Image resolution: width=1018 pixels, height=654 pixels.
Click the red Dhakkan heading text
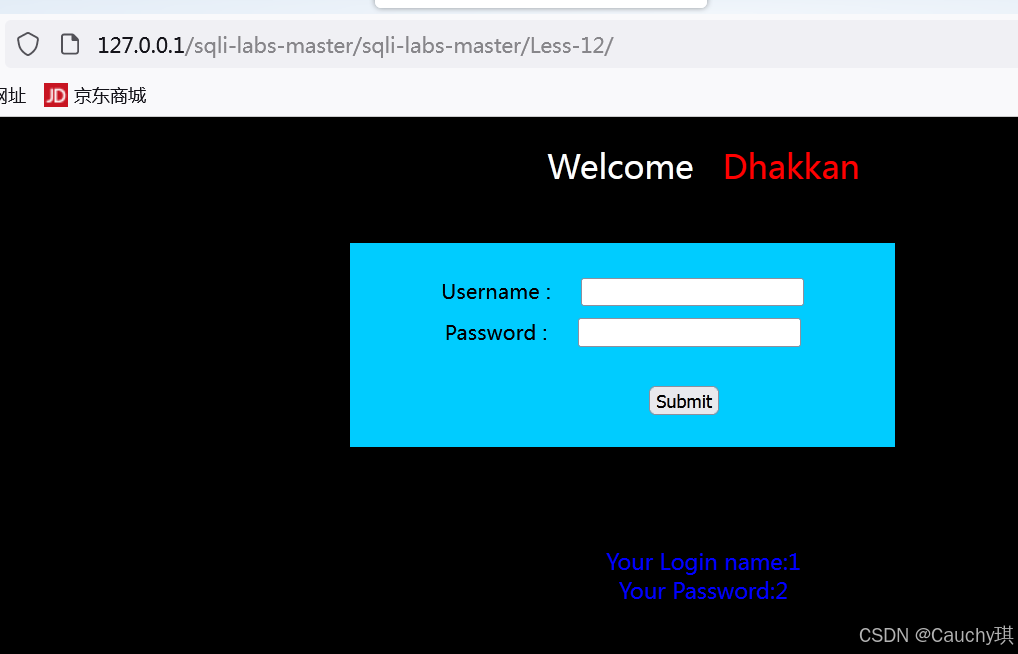click(791, 167)
